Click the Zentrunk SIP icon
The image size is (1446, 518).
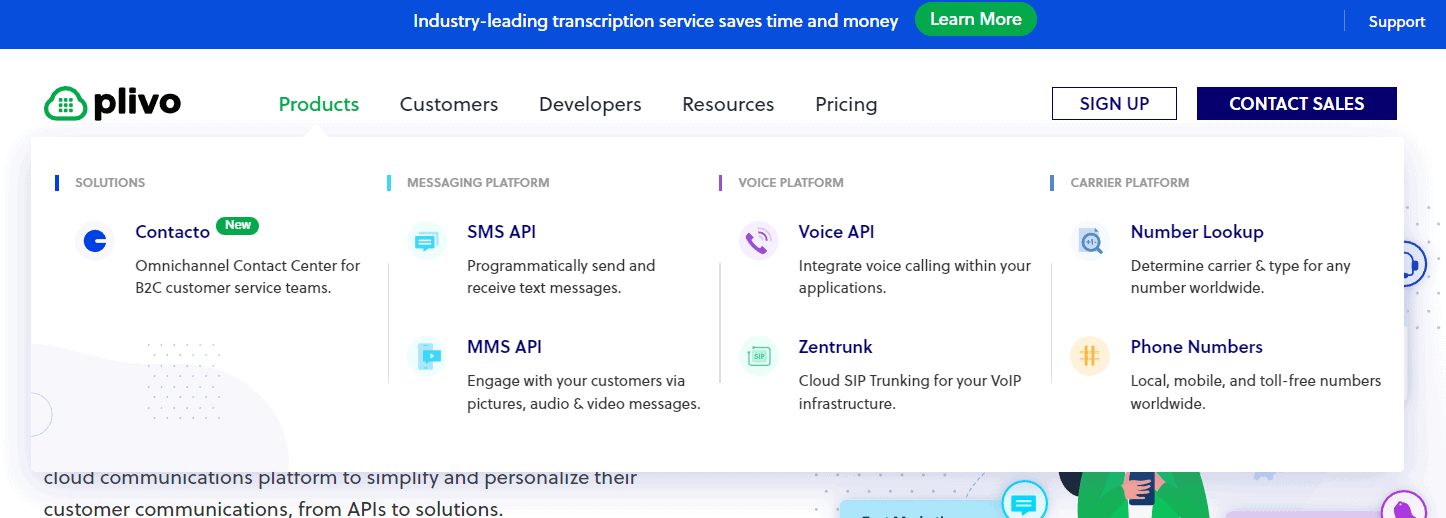coord(758,356)
